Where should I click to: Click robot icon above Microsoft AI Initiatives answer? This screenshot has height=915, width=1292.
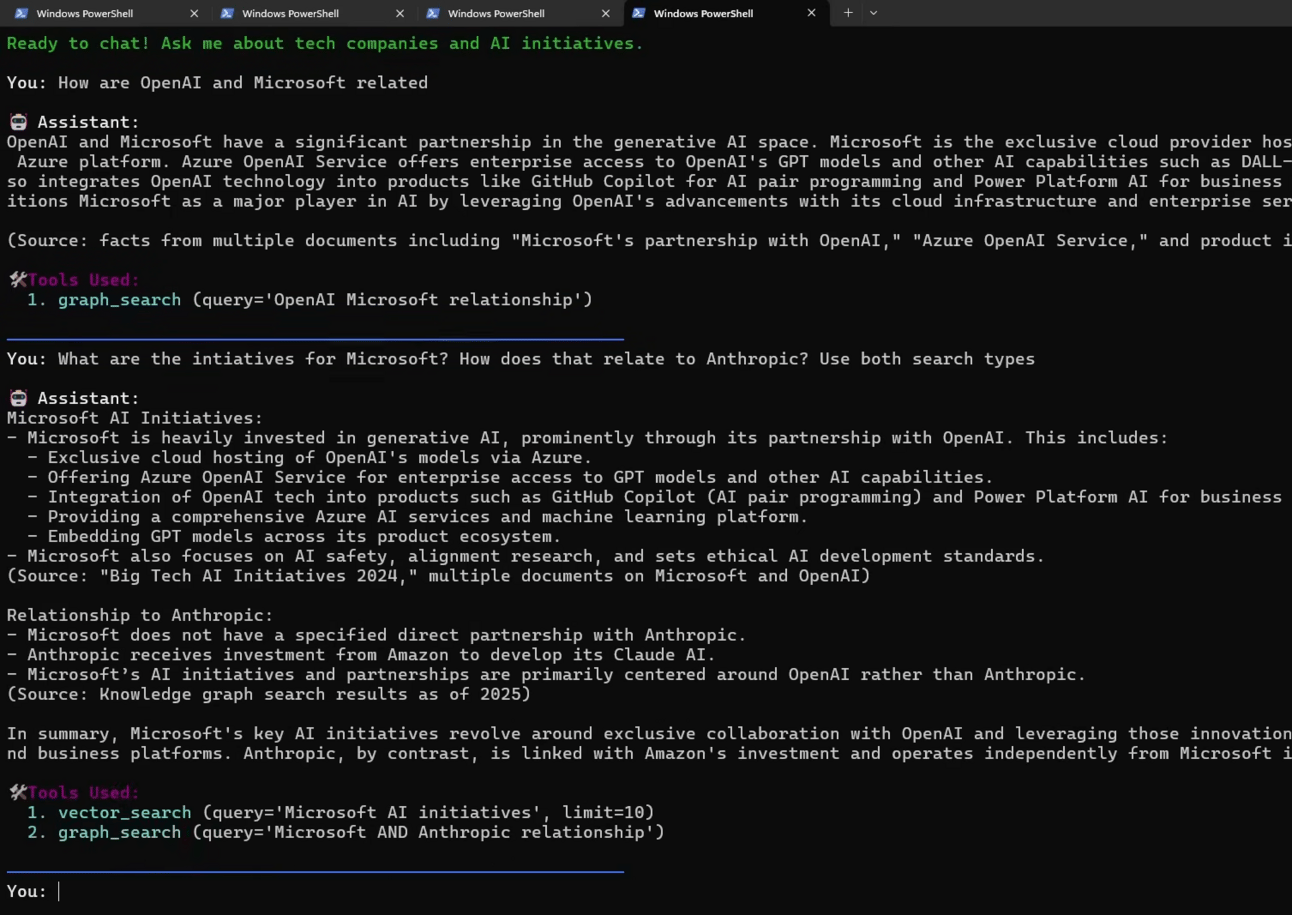click(17, 398)
